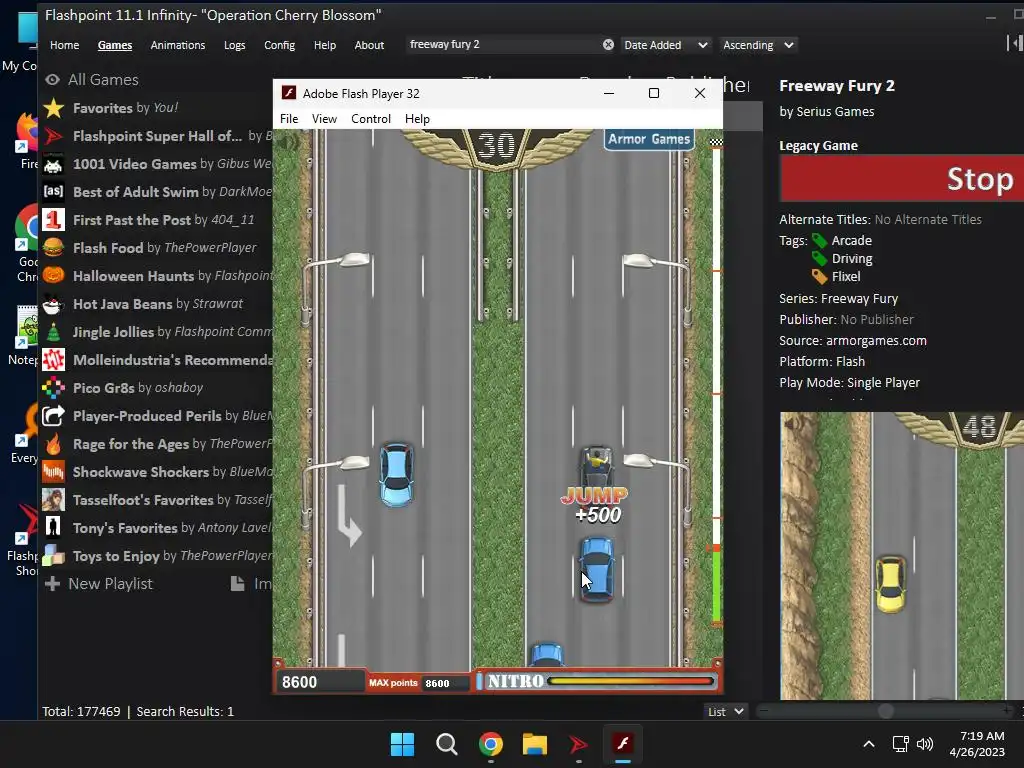Viewport: 1024px width, 768px height.
Task: Select Tony's Favorites playlist icon
Action: coord(54,528)
